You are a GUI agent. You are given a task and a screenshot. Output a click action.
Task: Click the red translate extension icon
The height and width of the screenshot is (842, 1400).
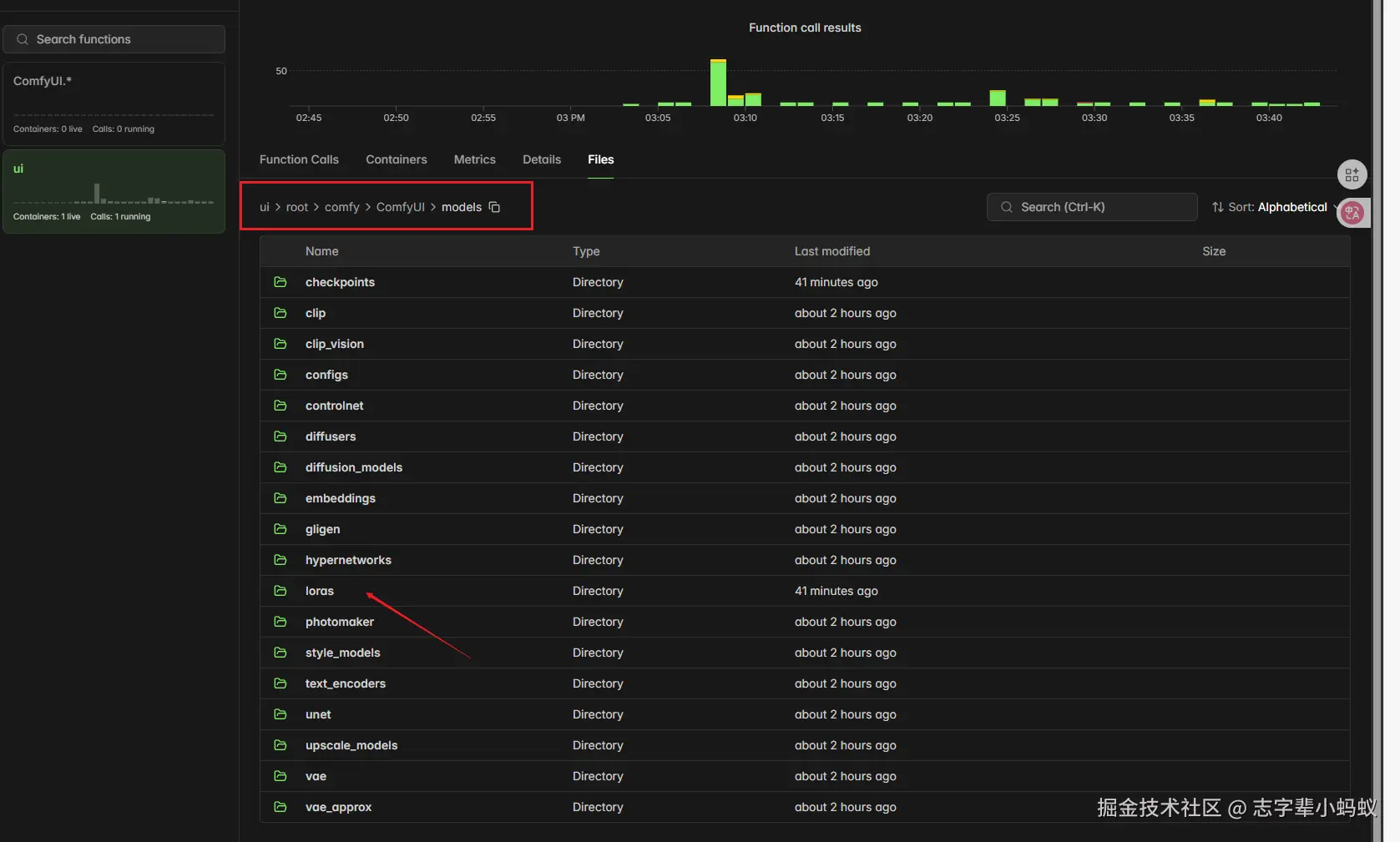1352,213
